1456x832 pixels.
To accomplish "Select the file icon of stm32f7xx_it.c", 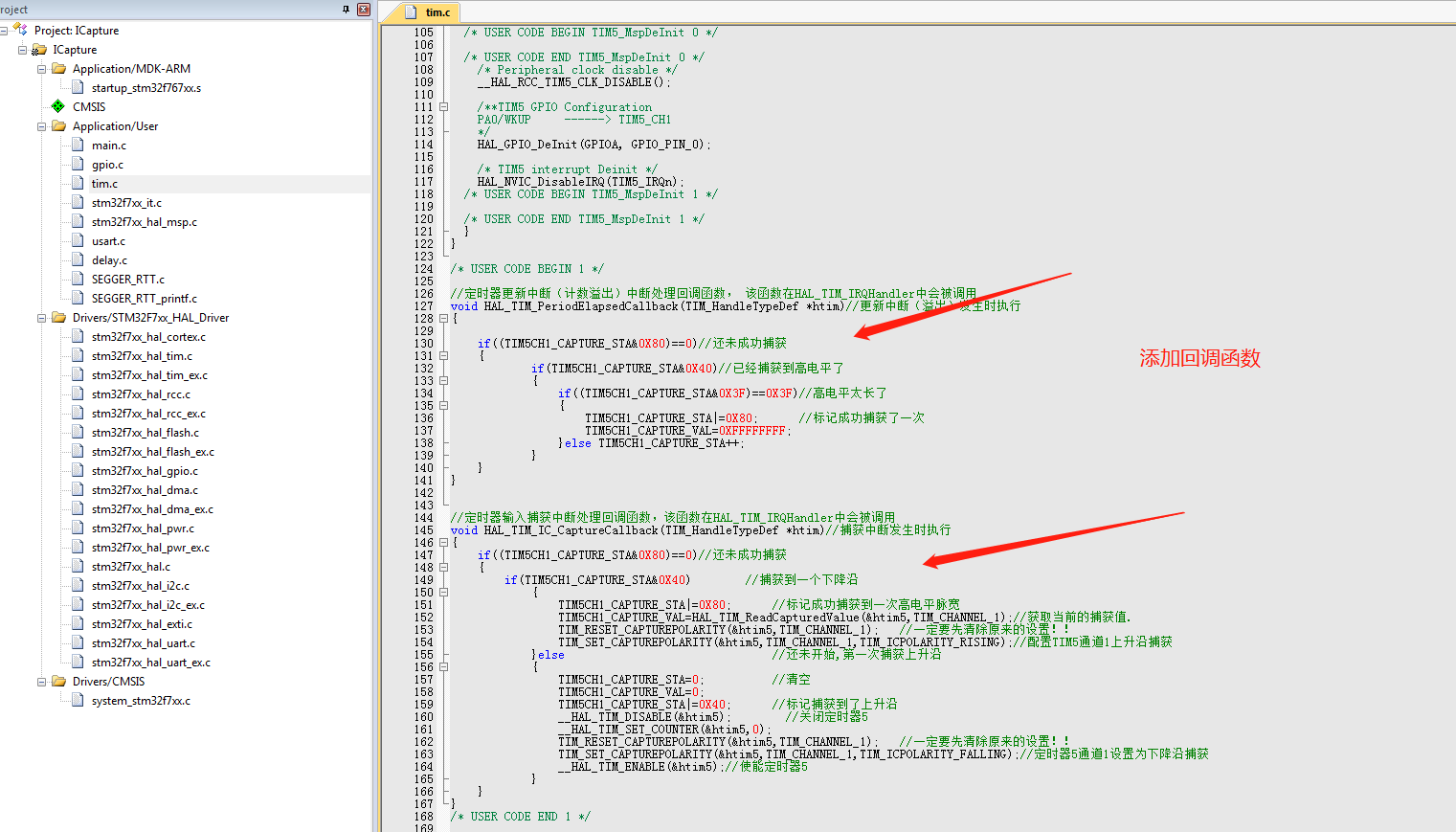I will pyautogui.click(x=78, y=202).
